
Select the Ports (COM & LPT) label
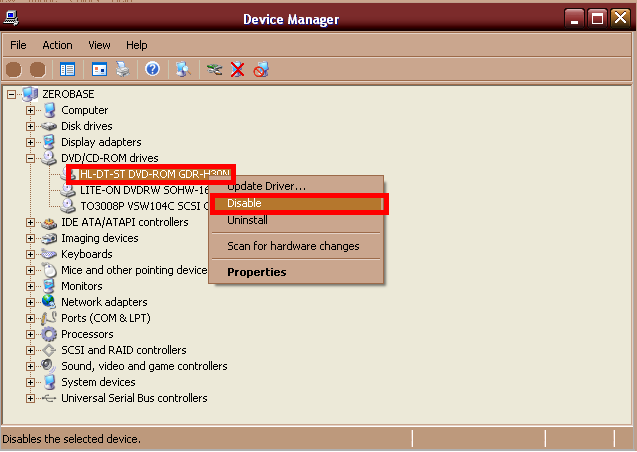click(x=106, y=318)
